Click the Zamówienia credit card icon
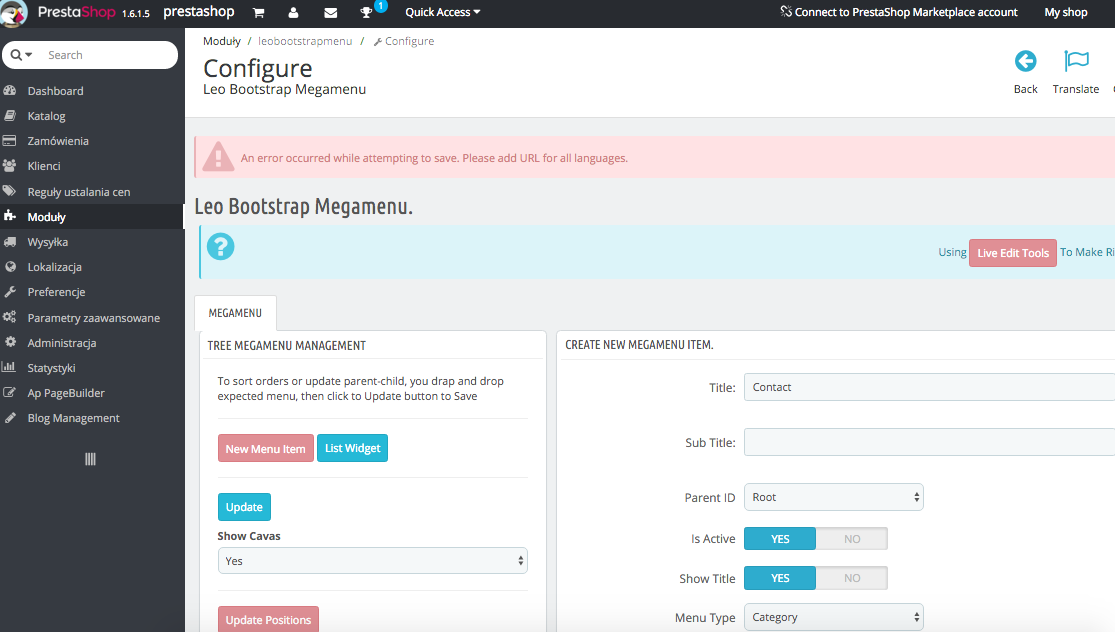The width and height of the screenshot is (1115, 632). click(9, 140)
